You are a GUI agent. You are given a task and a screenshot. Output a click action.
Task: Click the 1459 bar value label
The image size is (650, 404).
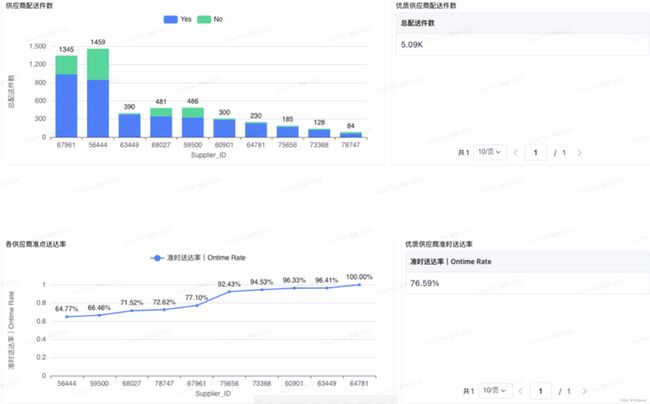tap(98, 42)
